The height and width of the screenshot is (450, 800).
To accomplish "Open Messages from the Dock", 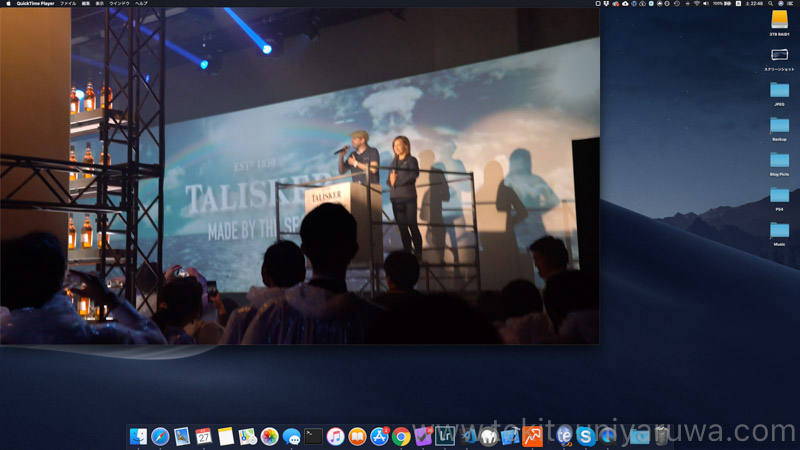I will [x=291, y=436].
